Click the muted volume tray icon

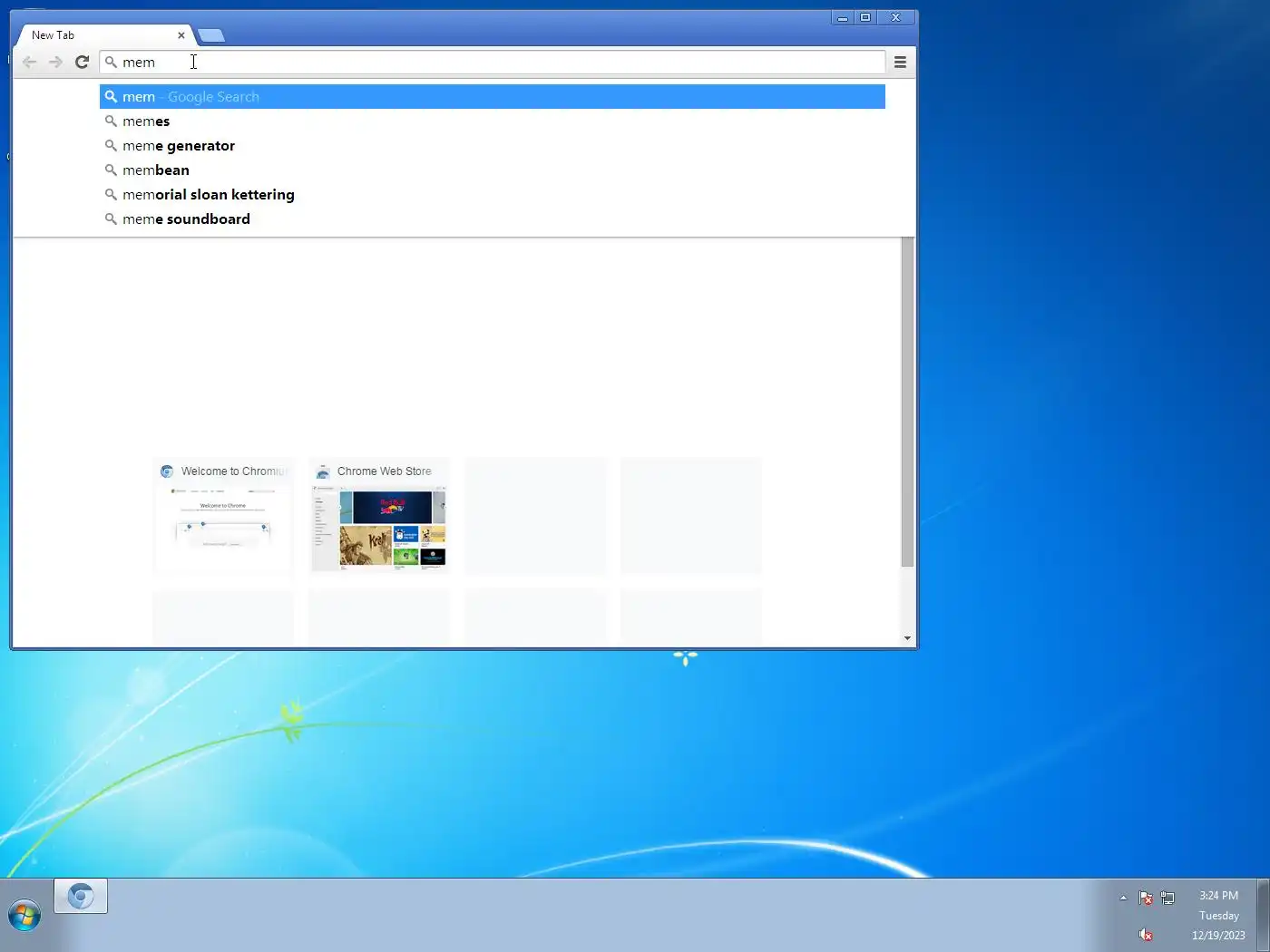[1146, 935]
